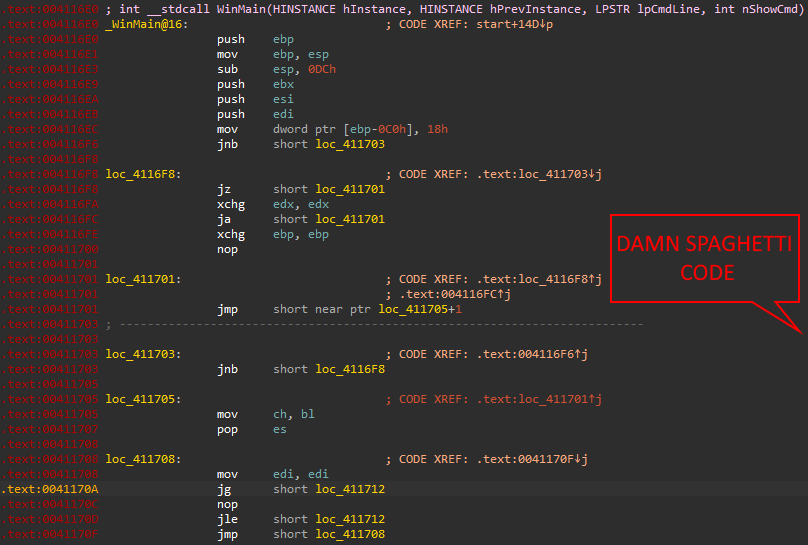Click the nop at address 0041170C
Viewport: 808px width, 545px height.
coord(227,504)
